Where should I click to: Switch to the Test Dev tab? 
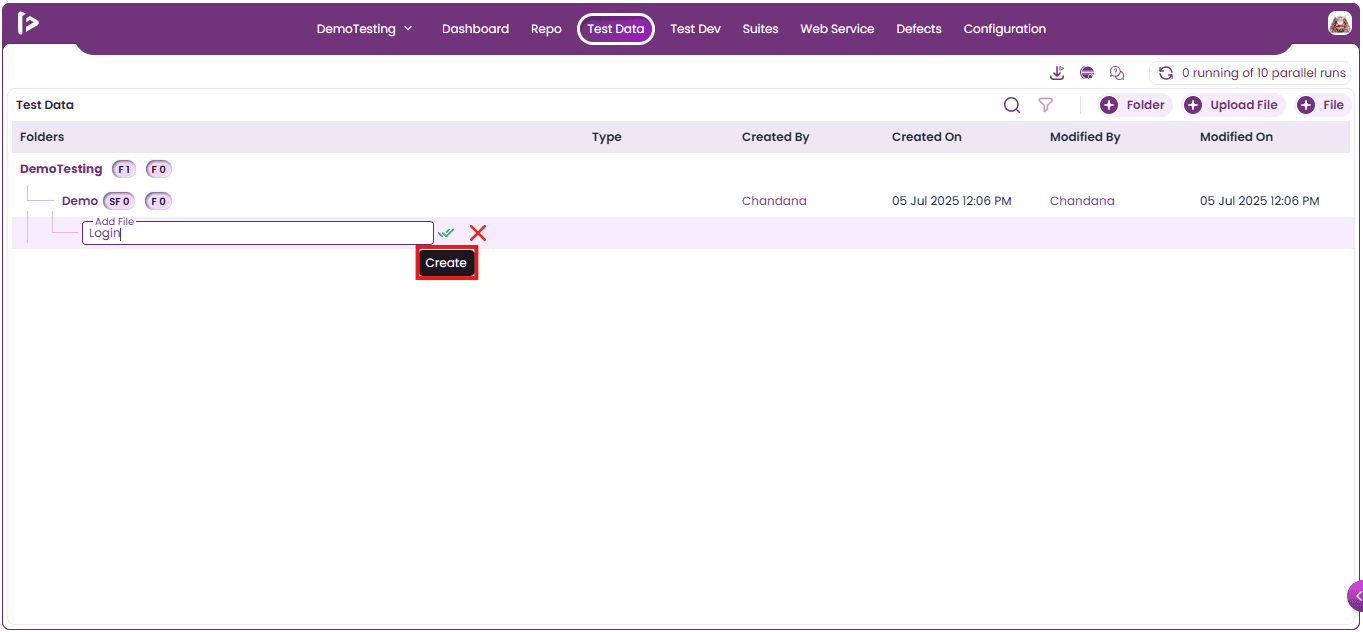pos(695,29)
